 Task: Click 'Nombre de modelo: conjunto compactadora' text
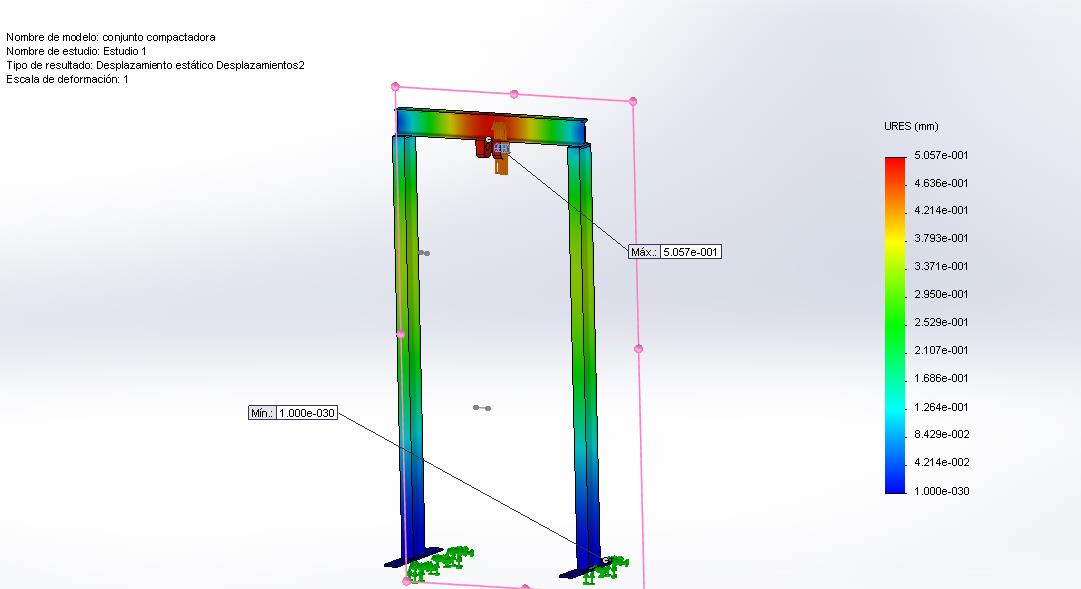click(111, 37)
